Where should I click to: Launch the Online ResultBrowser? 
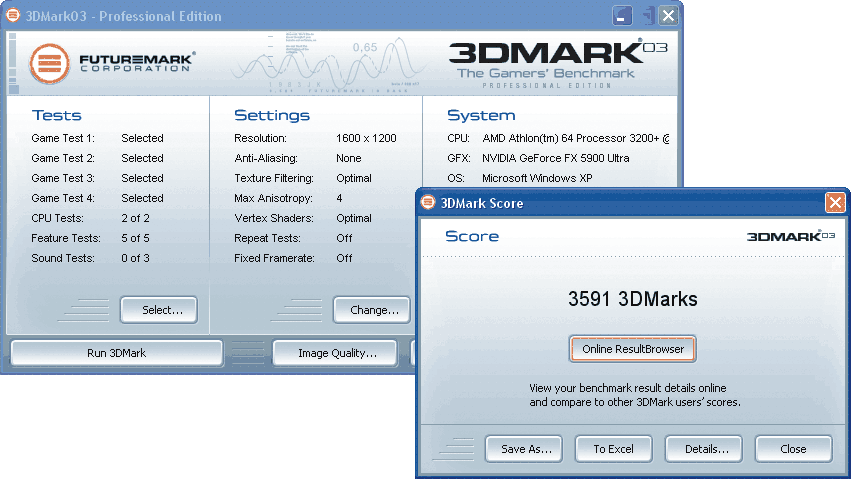click(633, 349)
